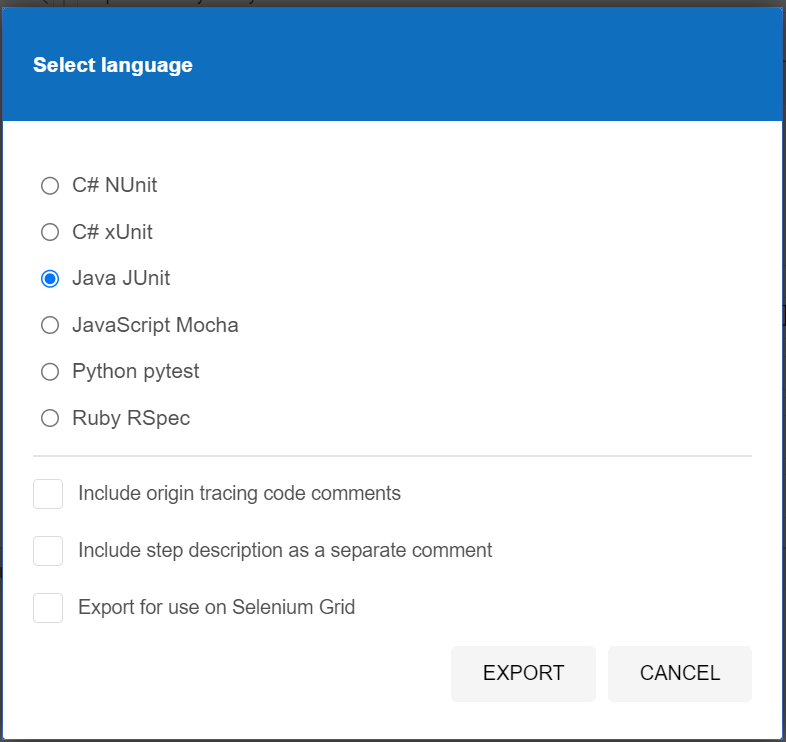This screenshot has height=742, width=786.
Task: Click 'Export for use on Selenium Grid' text
Action: [x=216, y=607]
